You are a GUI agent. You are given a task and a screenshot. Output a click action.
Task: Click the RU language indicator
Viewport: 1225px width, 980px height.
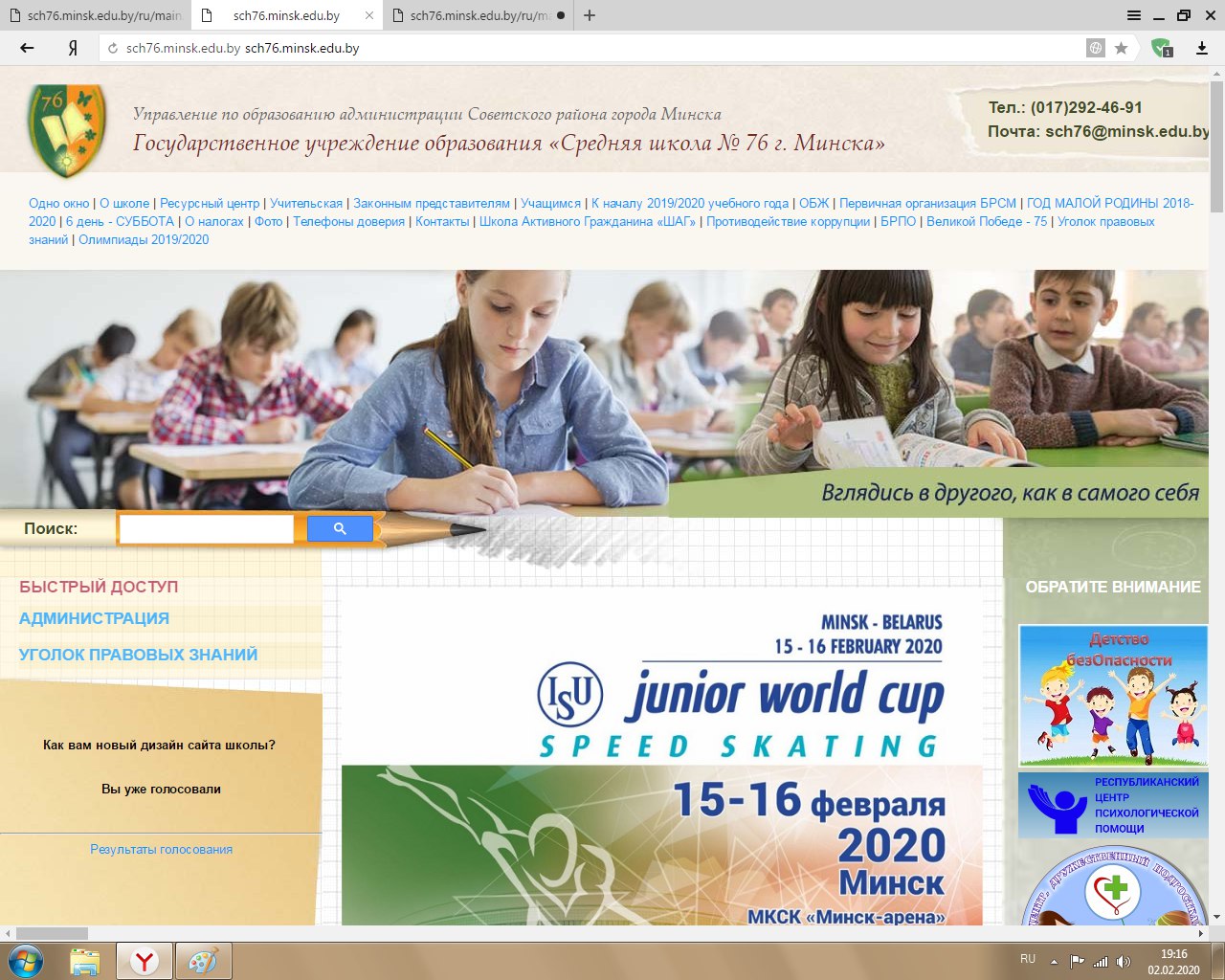point(1028,959)
